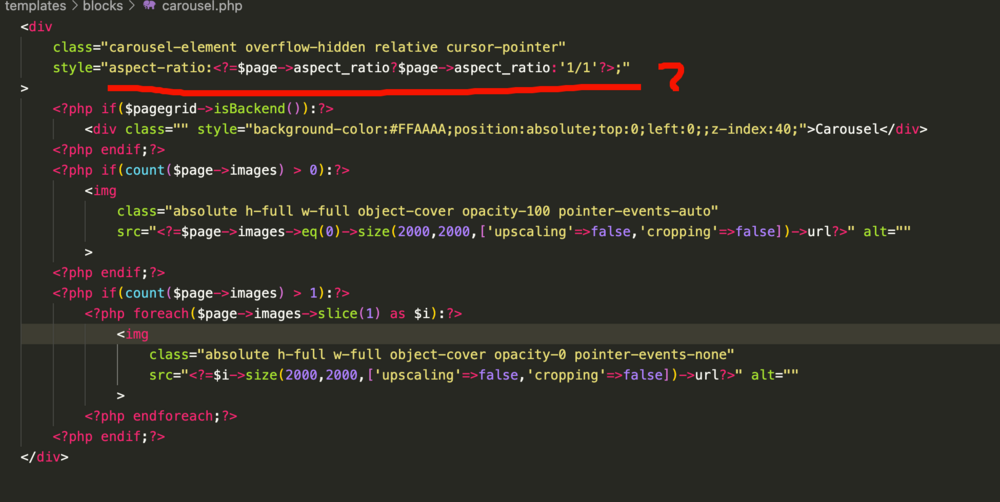1000x502 pixels.
Task: Click the PHP elephant icon beside carousel.php
Action: coord(149,5)
